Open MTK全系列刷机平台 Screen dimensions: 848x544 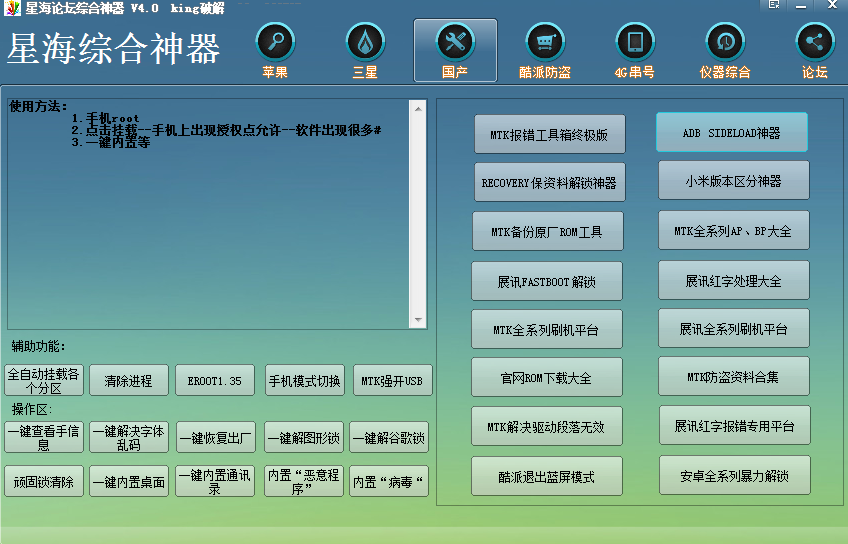[547, 329]
